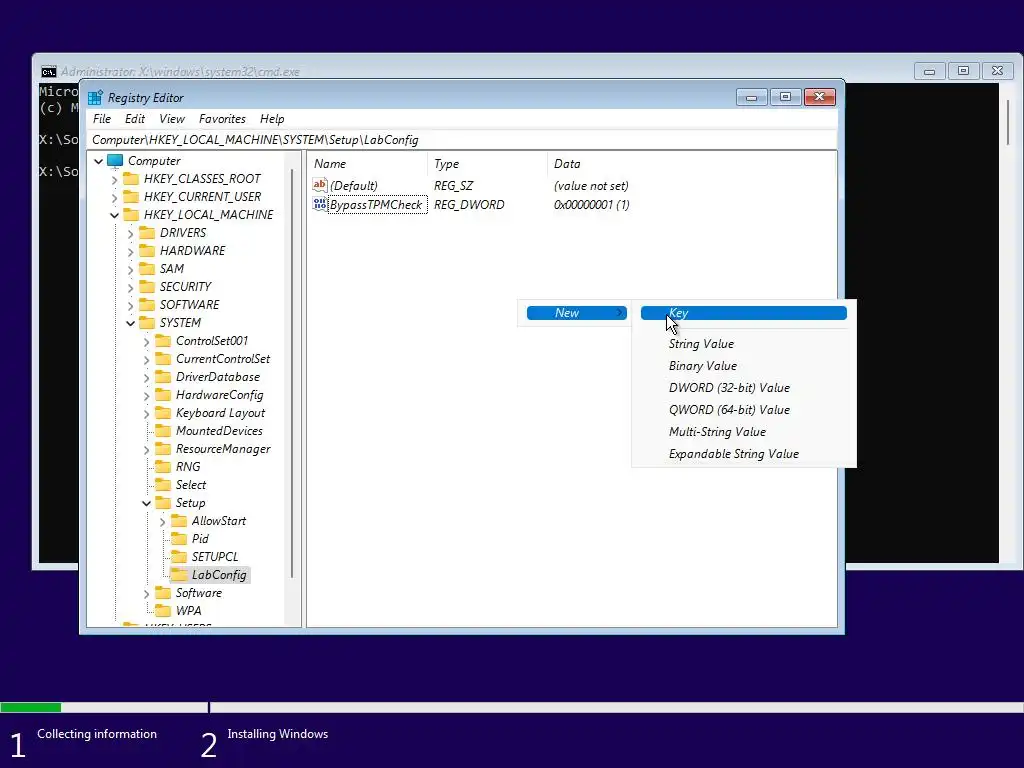The height and width of the screenshot is (768, 1024).
Task: Expand the DRIVERS key
Action: [x=131, y=233]
